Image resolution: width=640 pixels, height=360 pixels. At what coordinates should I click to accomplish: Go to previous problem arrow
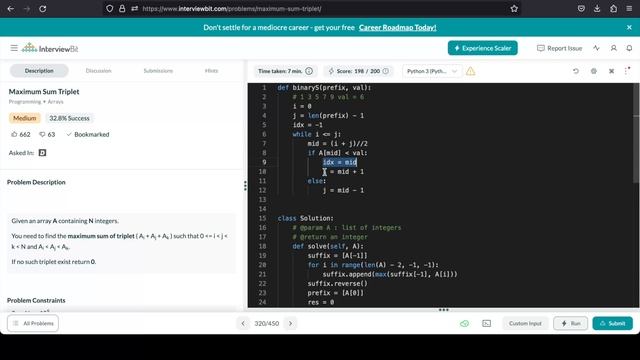click(x=243, y=323)
